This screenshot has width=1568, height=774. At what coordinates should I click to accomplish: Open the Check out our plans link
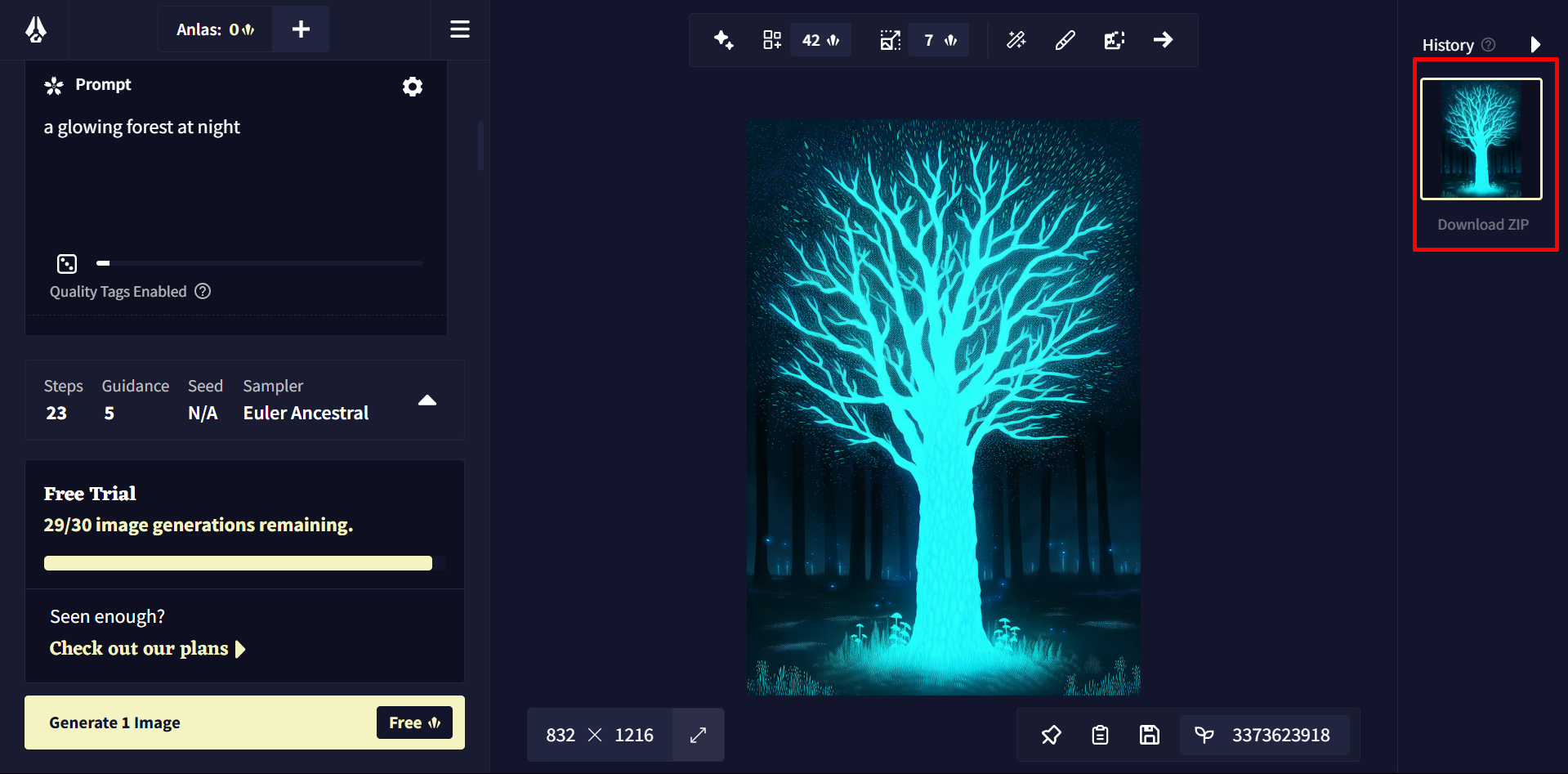(x=147, y=648)
